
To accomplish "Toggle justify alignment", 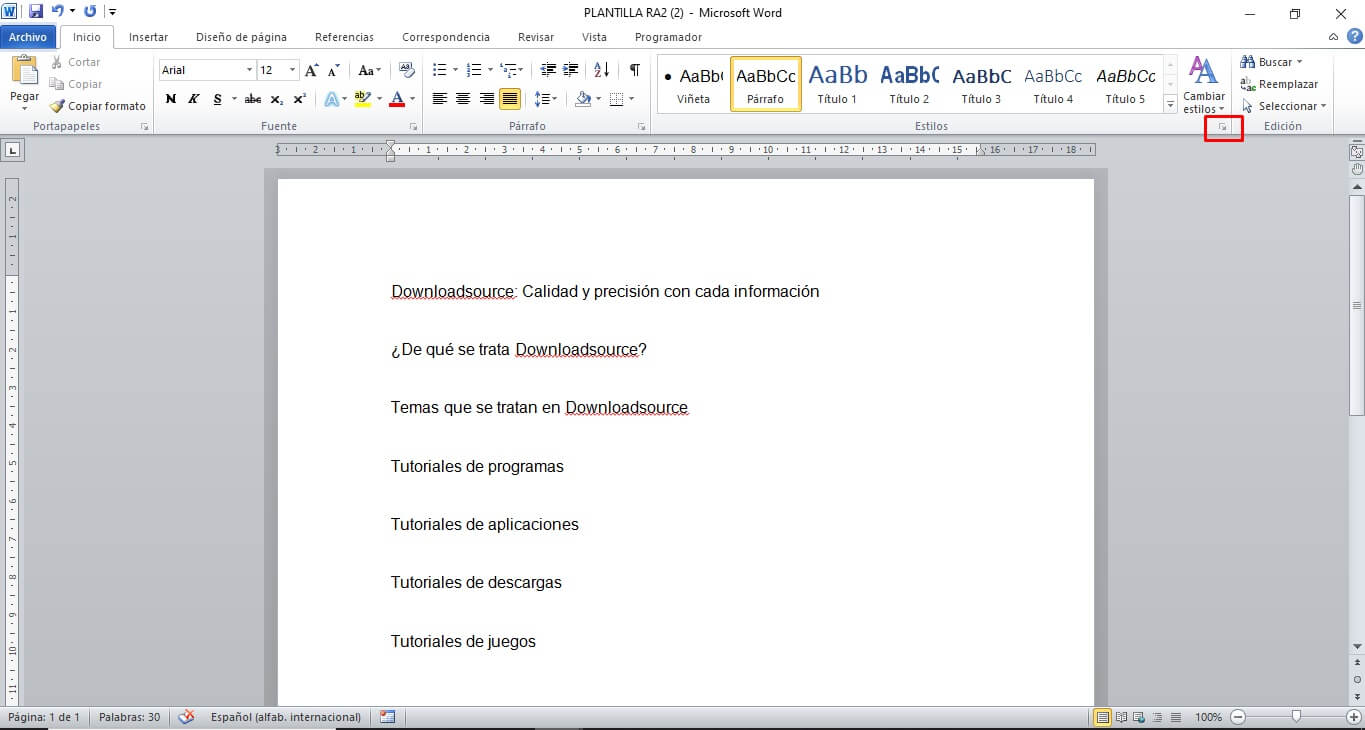I will pyautogui.click(x=510, y=99).
